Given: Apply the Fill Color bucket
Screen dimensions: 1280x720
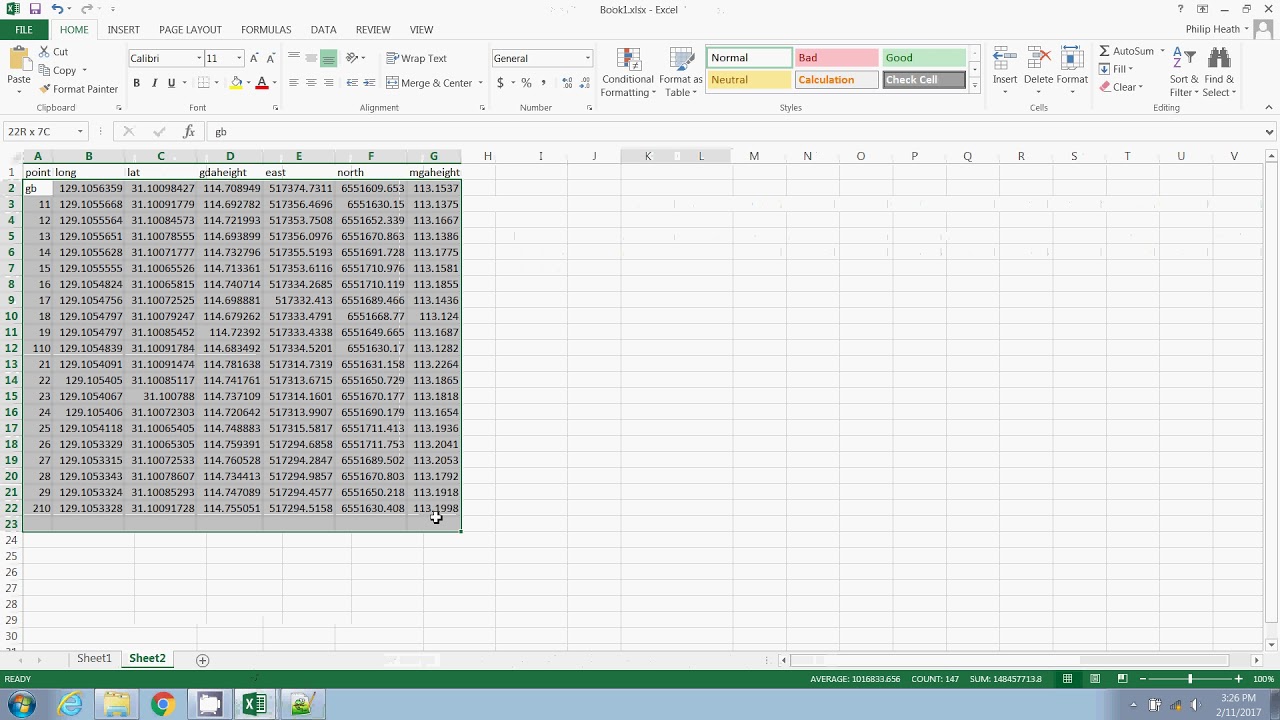Looking at the screenshot, I should 237,83.
